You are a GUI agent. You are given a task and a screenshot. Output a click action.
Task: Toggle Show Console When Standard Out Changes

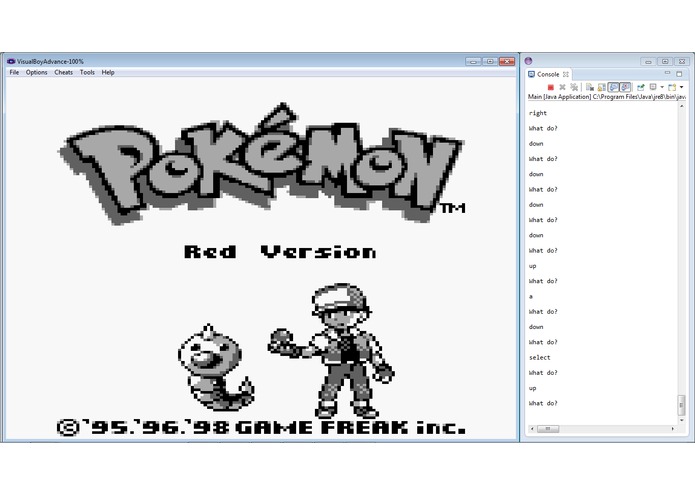click(613, 87)
